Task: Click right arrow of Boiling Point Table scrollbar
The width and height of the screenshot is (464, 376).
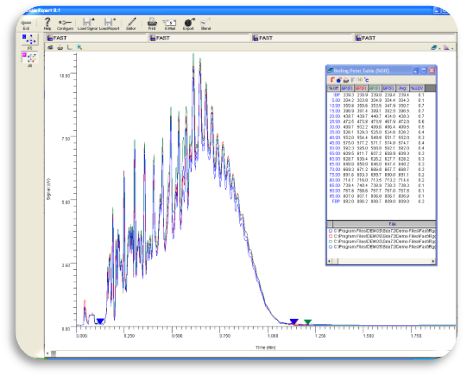Action: [x=433, y=261]
